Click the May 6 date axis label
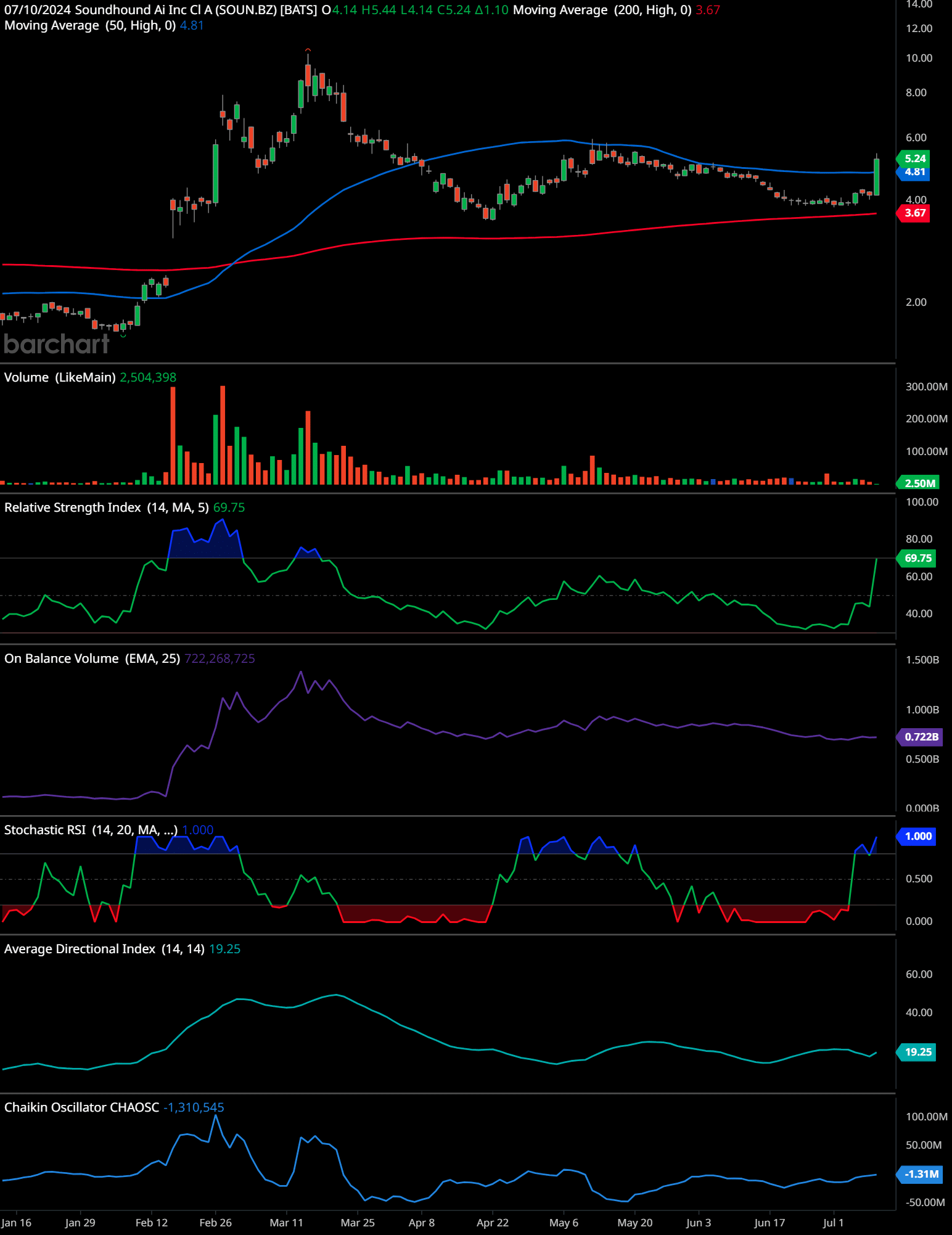 coord(564,1223)
